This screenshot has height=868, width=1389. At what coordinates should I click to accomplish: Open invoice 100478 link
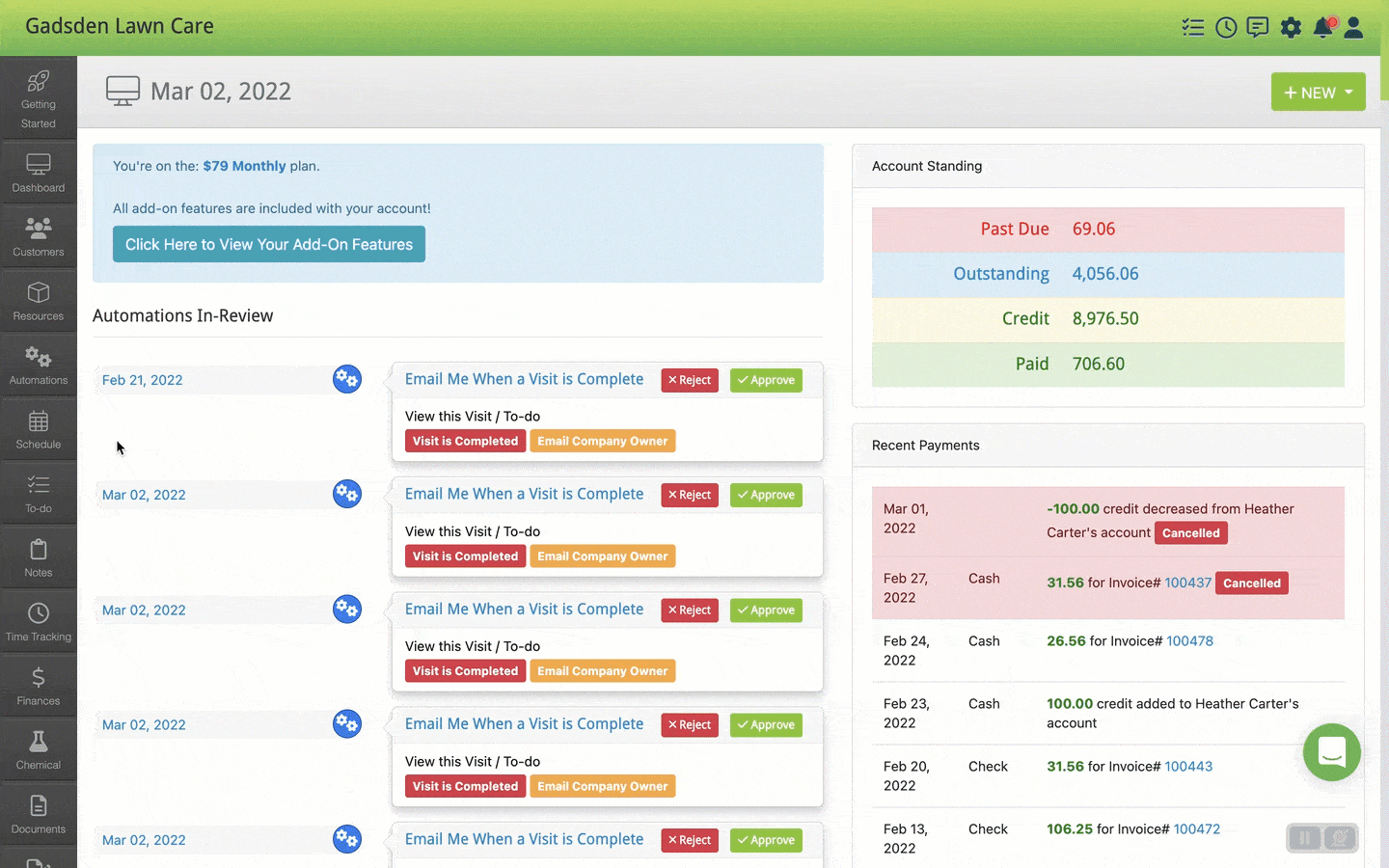tap(1190, 640)
